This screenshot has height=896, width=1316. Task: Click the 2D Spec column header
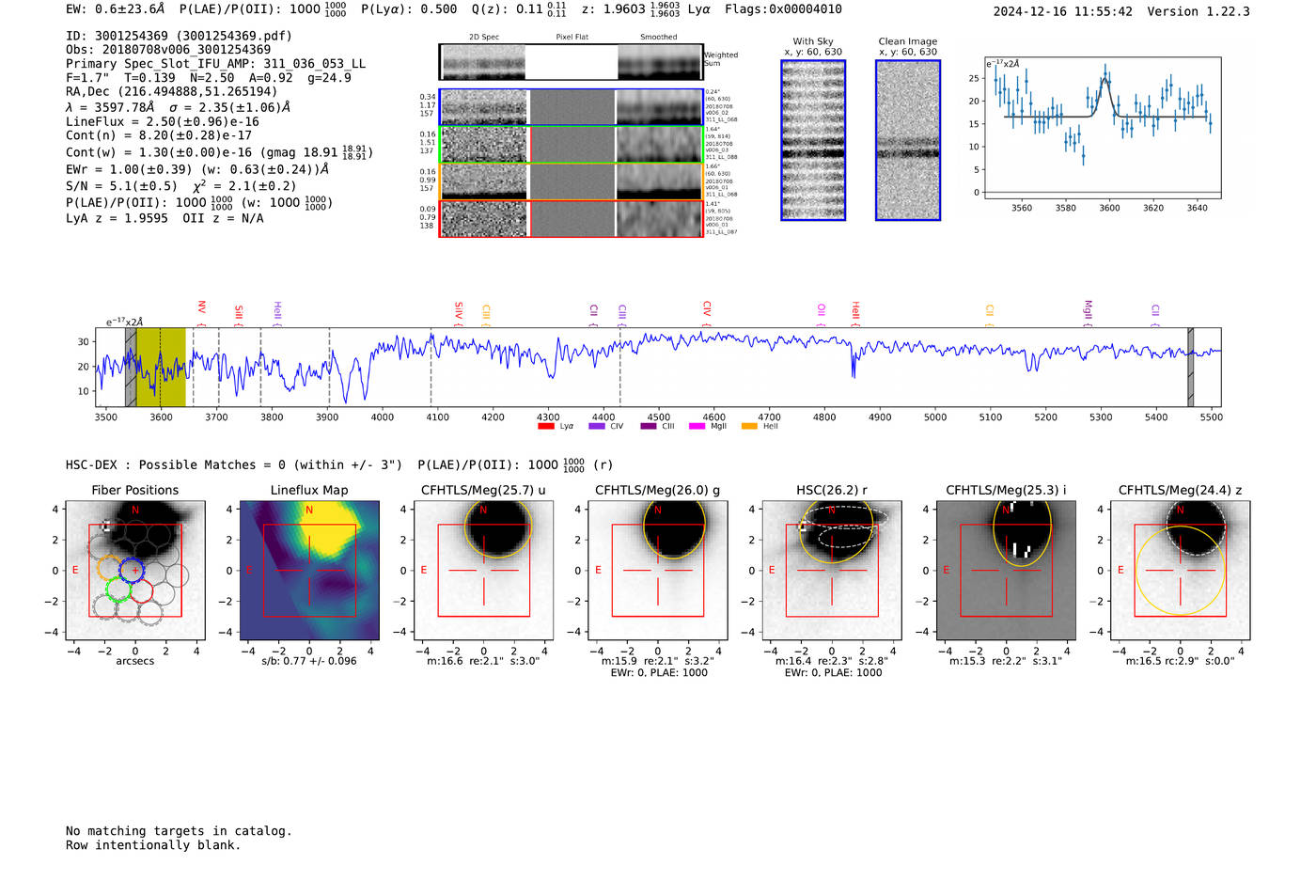click(484, 37)
